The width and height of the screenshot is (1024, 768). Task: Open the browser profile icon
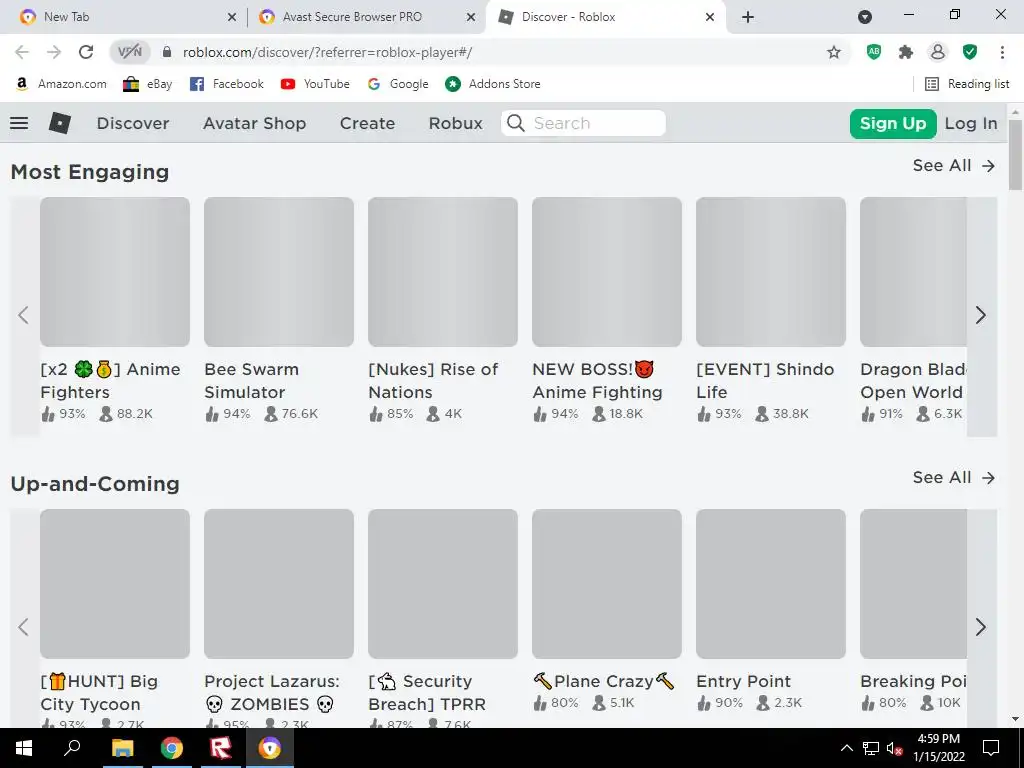[938, 52]
